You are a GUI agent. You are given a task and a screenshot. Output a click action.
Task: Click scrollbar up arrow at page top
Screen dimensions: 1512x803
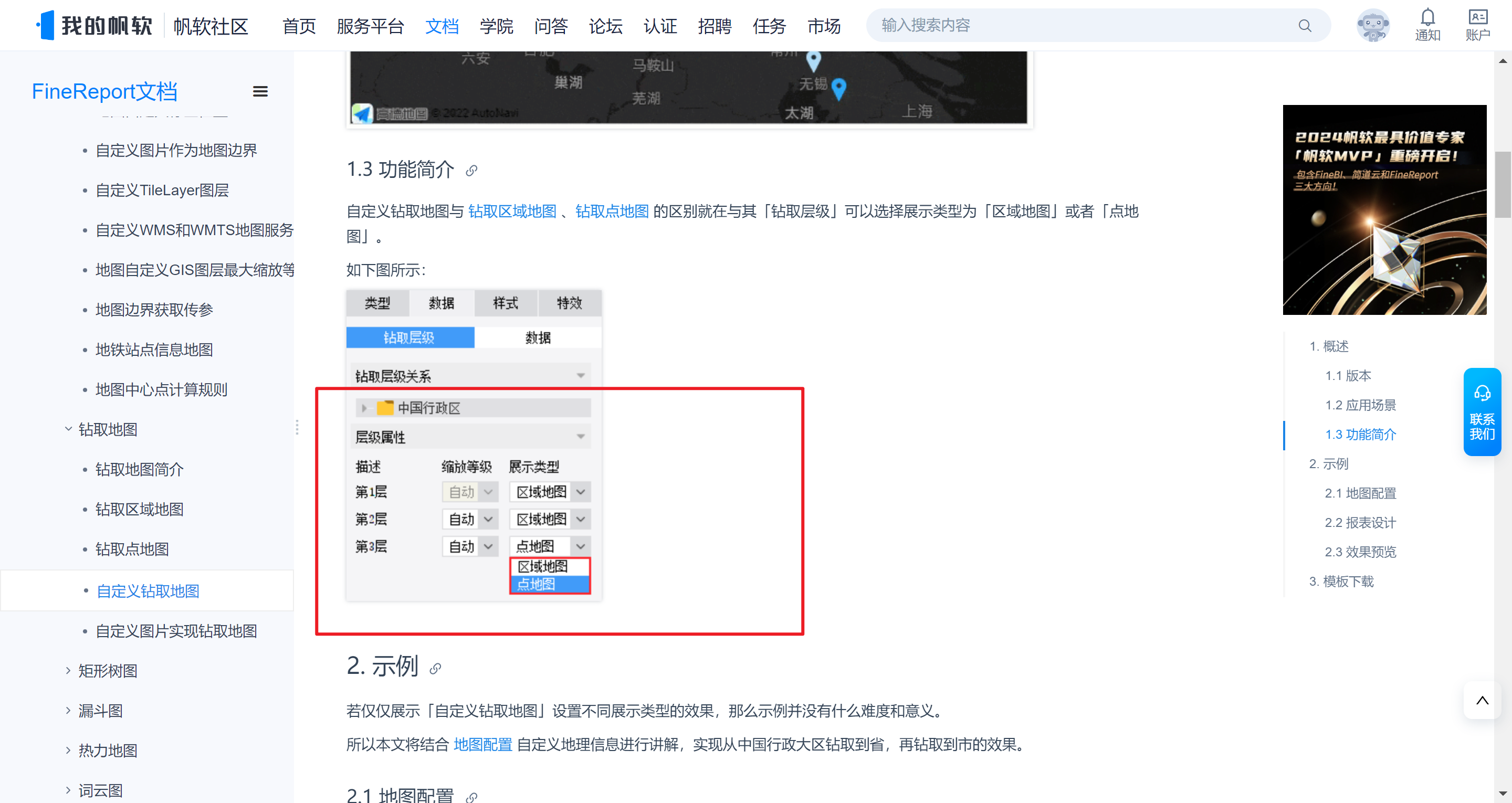click(x=1503, y=60)
